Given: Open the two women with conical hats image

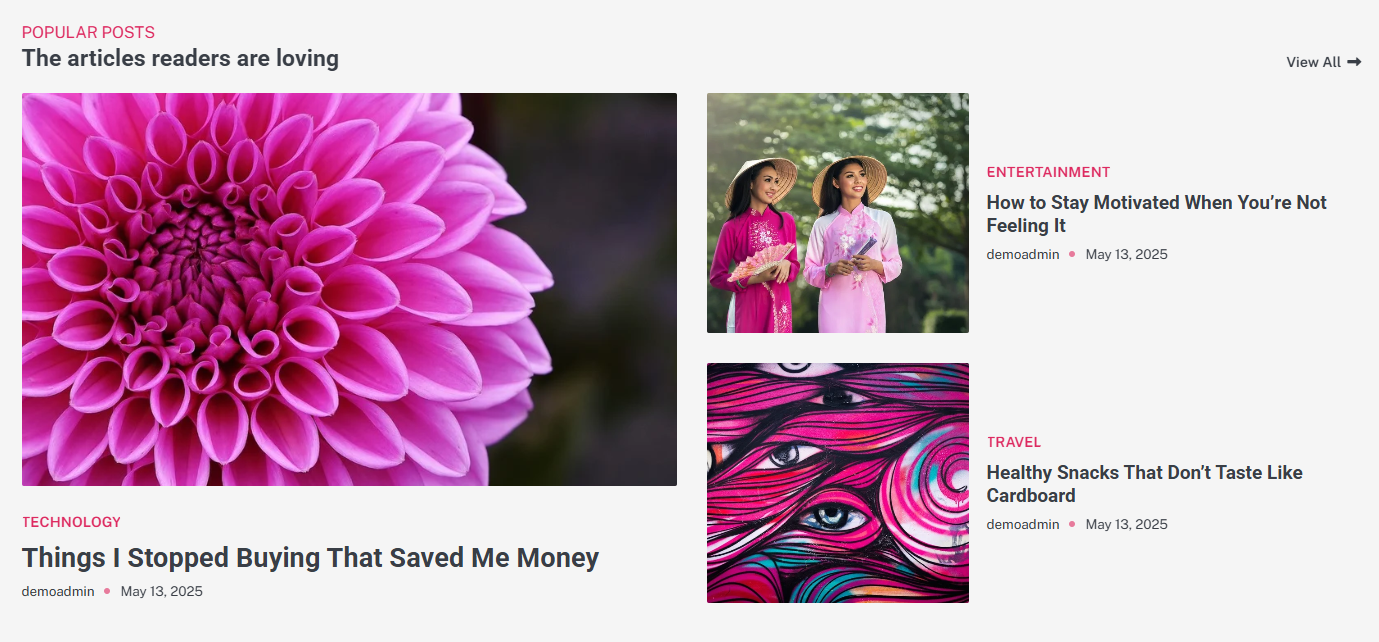Looking at the screenshot, I should [x=838, y=213].
